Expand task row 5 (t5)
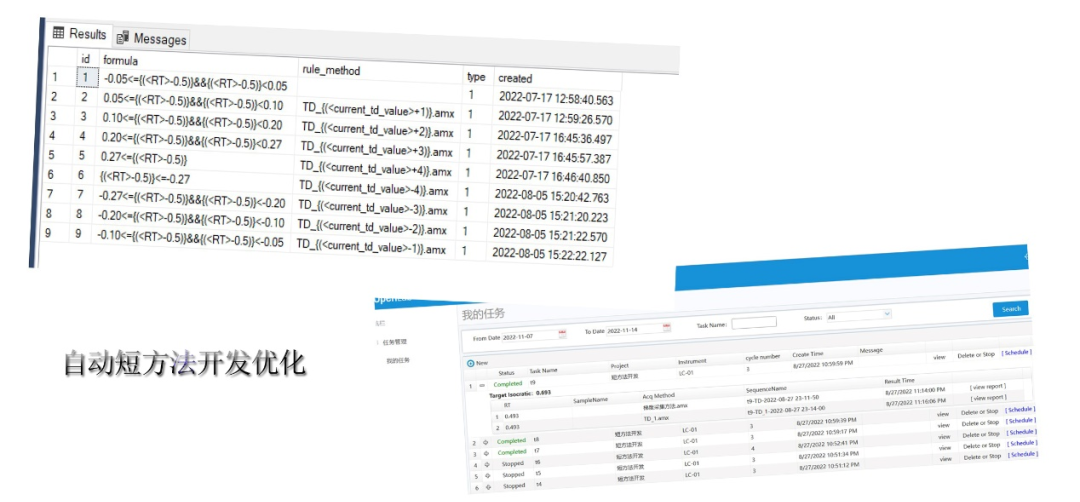This screenshot has height=502, width=1080. point(488,476)
